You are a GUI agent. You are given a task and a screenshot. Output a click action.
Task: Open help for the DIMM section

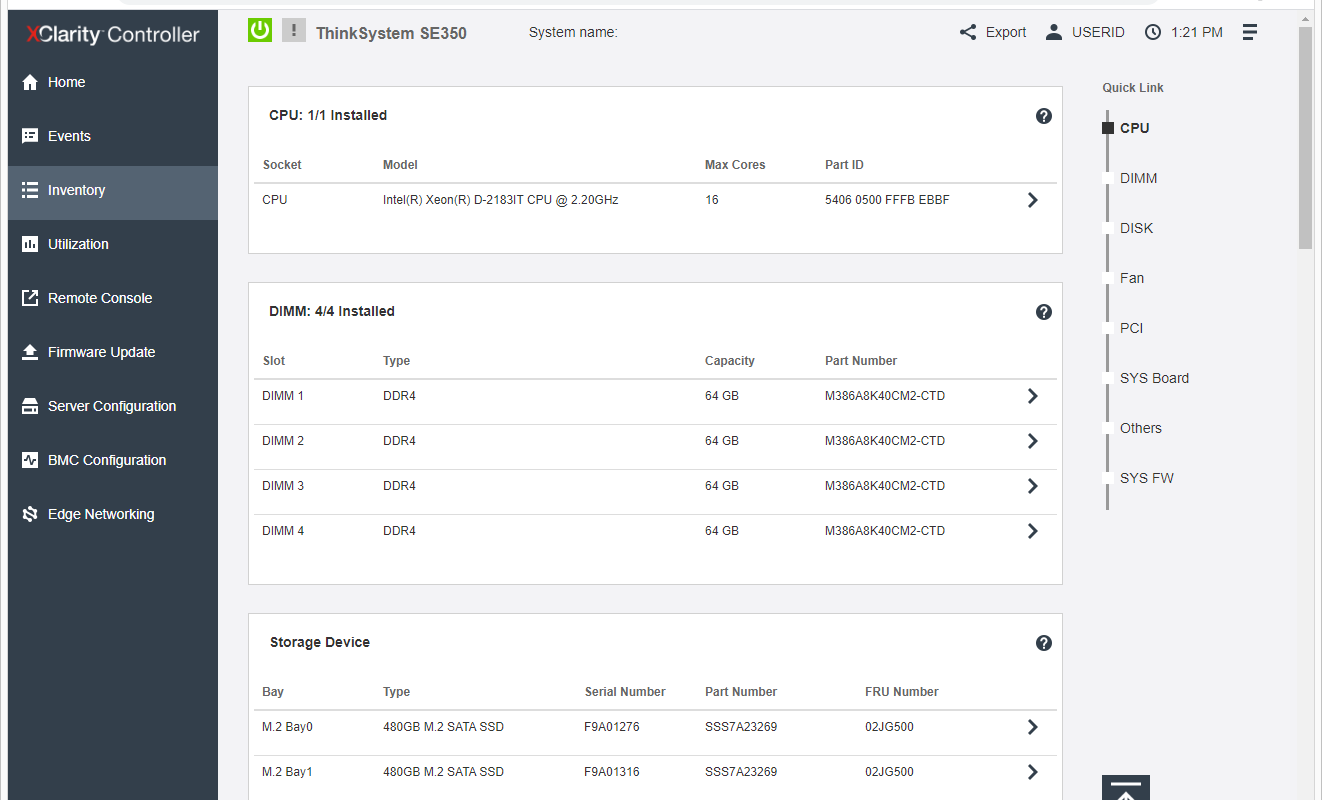tap(1044, 312)
